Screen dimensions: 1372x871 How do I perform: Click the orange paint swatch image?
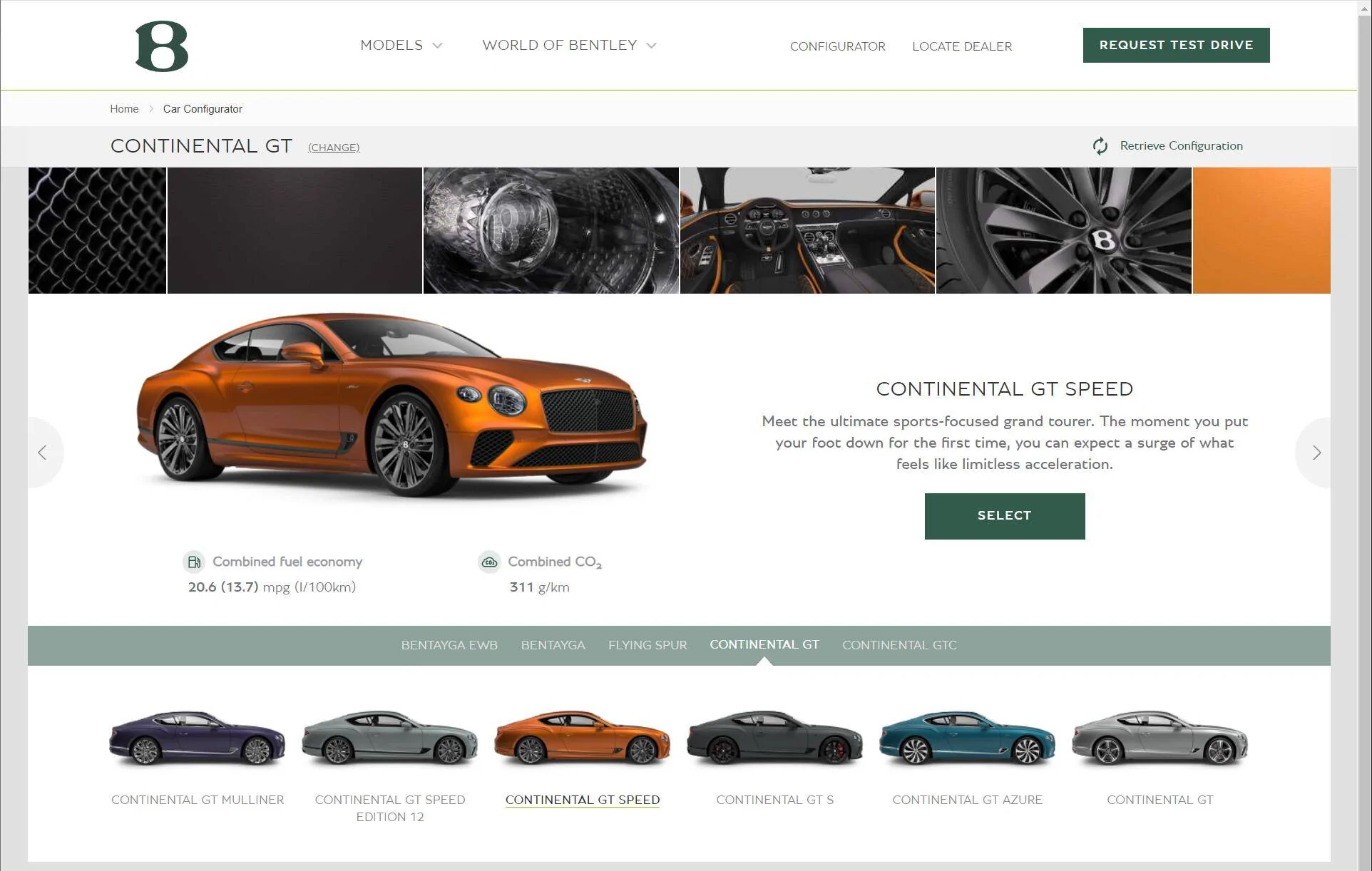tap(1261, 230)
